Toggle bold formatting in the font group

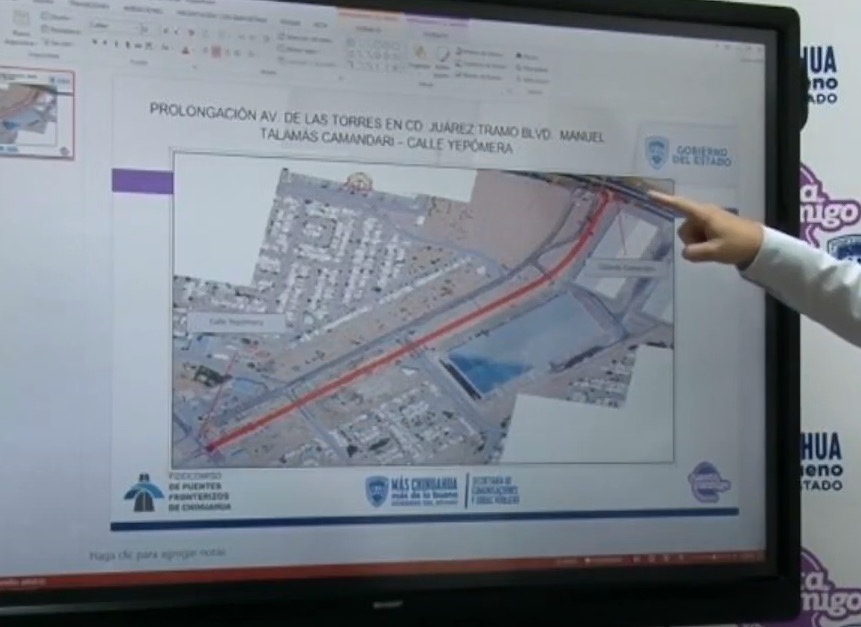pyautogui.click(x=95, y=43)
